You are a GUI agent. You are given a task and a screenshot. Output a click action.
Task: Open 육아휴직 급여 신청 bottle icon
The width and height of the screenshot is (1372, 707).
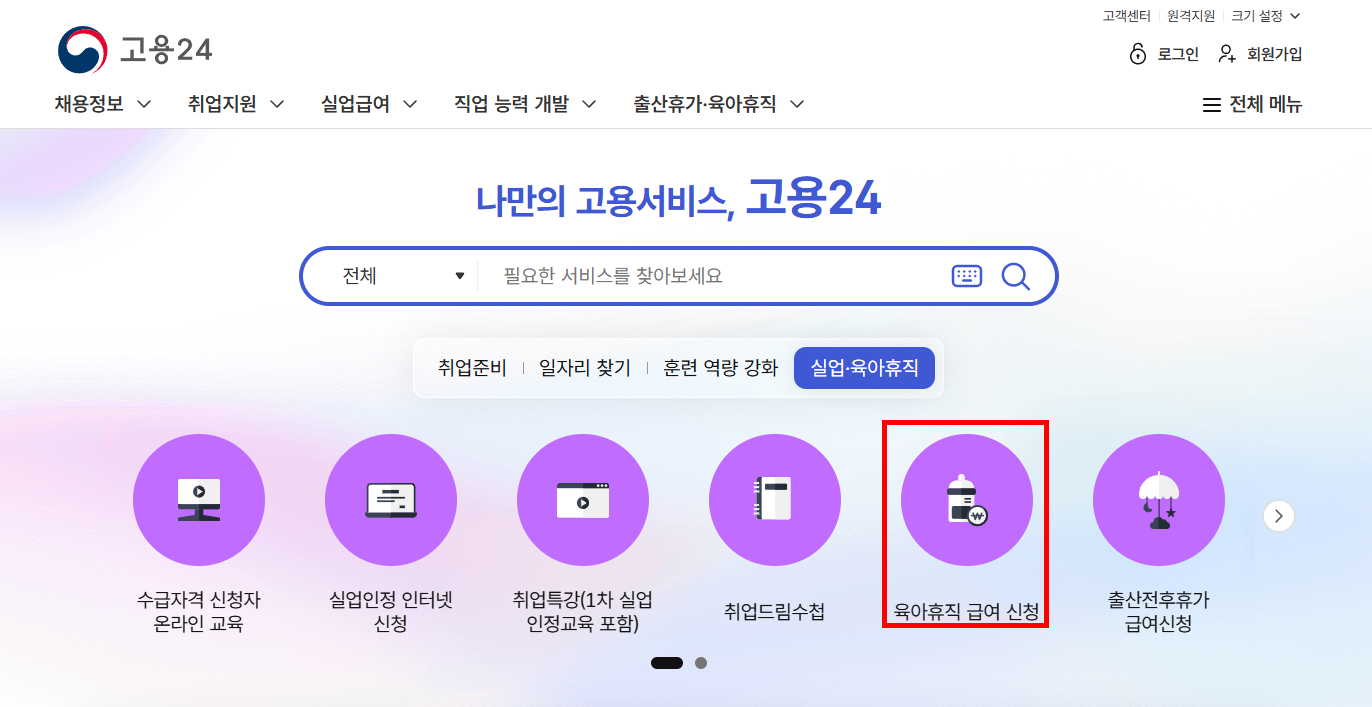click(x=967, y=500)
